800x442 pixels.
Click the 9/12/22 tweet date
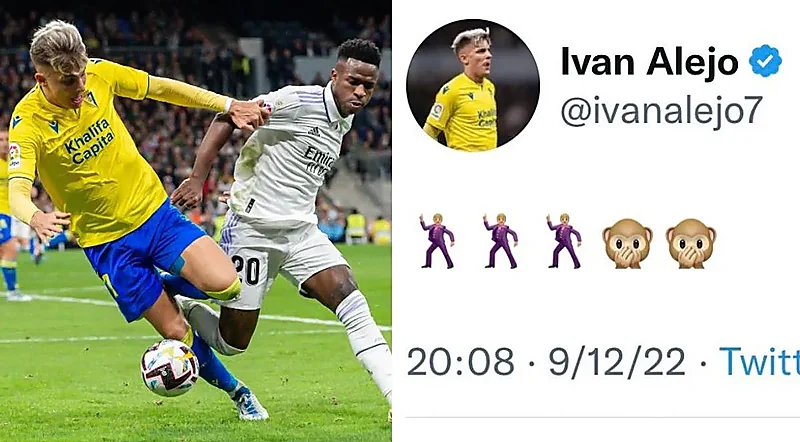[617, 362]
